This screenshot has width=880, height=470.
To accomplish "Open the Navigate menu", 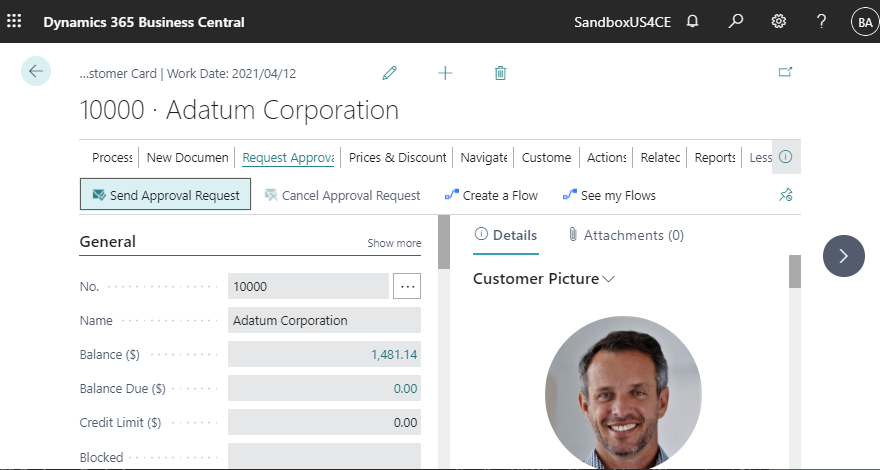I will click(x=483, y=158).
